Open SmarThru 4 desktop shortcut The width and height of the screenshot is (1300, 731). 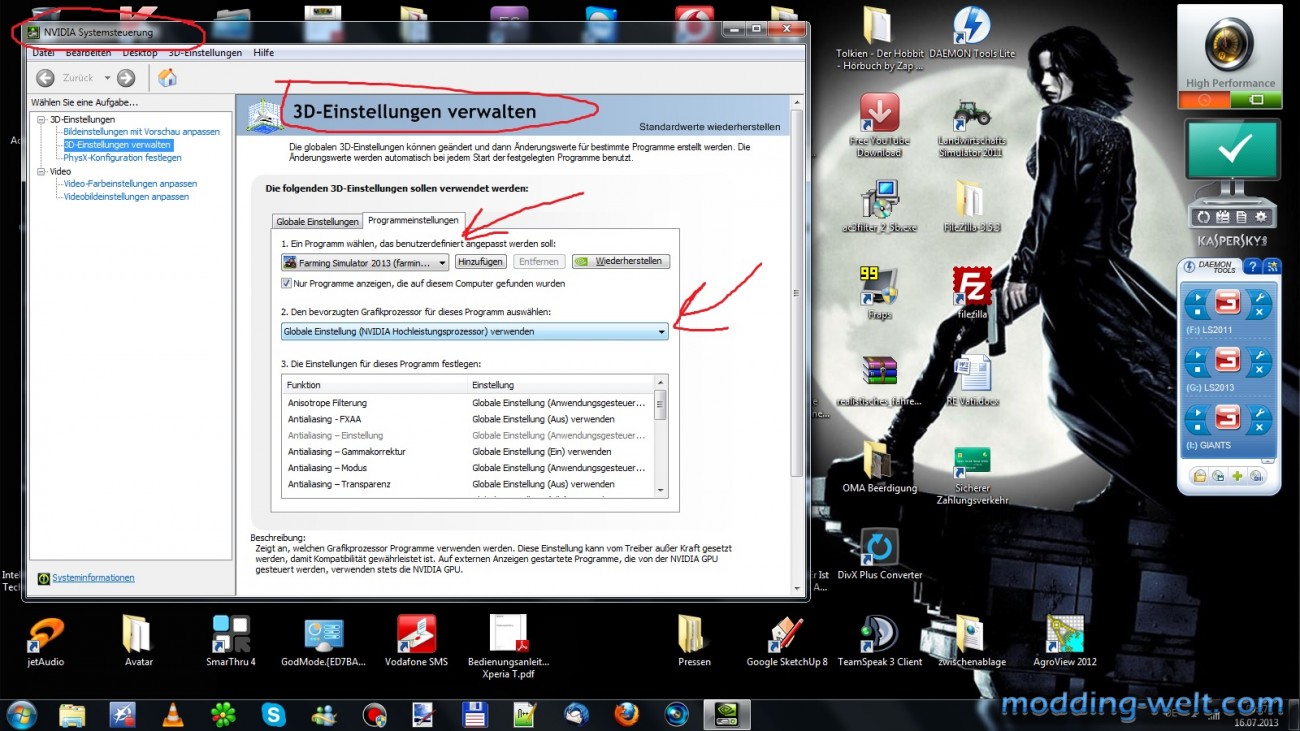[x=231, y=641]
